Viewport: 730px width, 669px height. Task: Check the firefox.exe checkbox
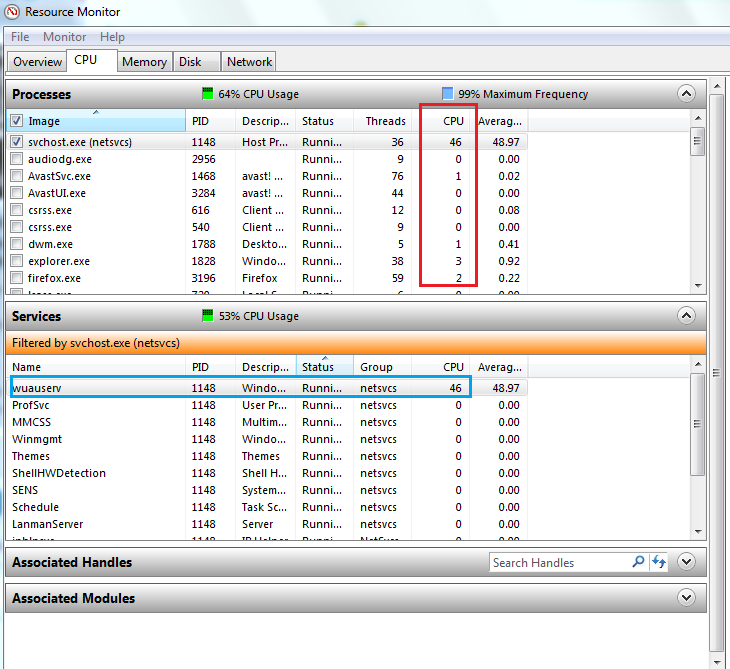(16, 278)
